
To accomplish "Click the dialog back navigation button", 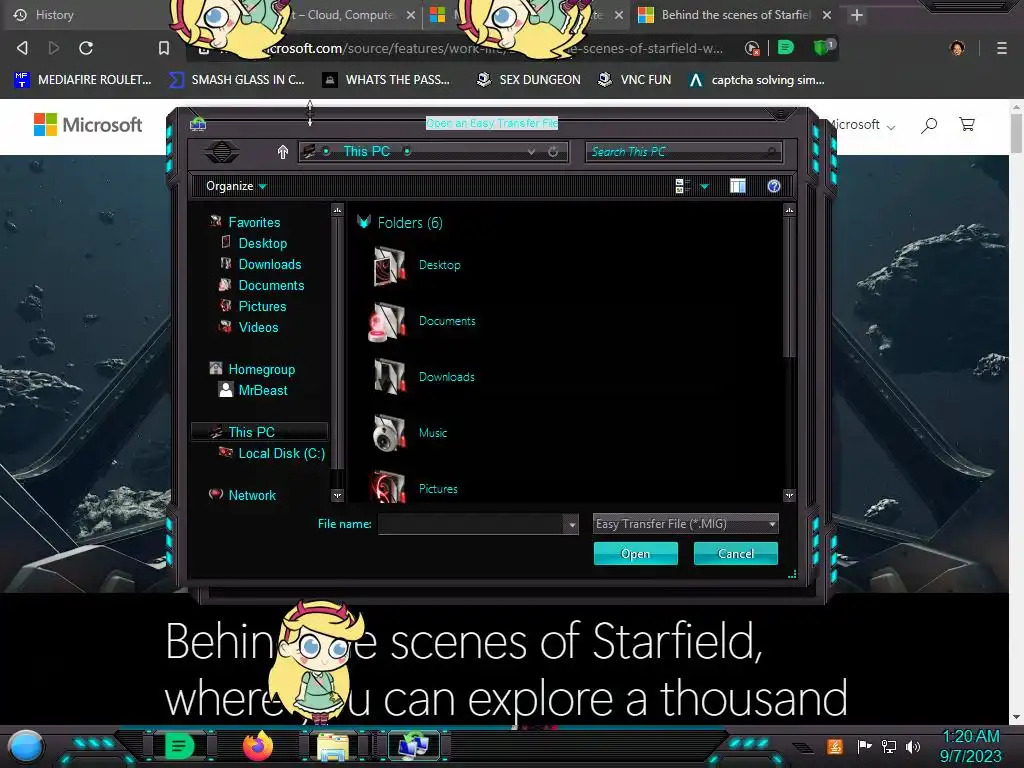I will pos(222,152).
